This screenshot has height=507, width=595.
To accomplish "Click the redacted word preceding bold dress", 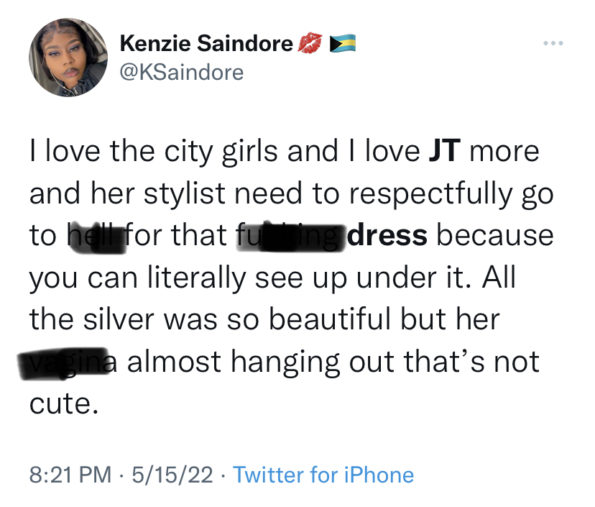I will click(291, 238).
